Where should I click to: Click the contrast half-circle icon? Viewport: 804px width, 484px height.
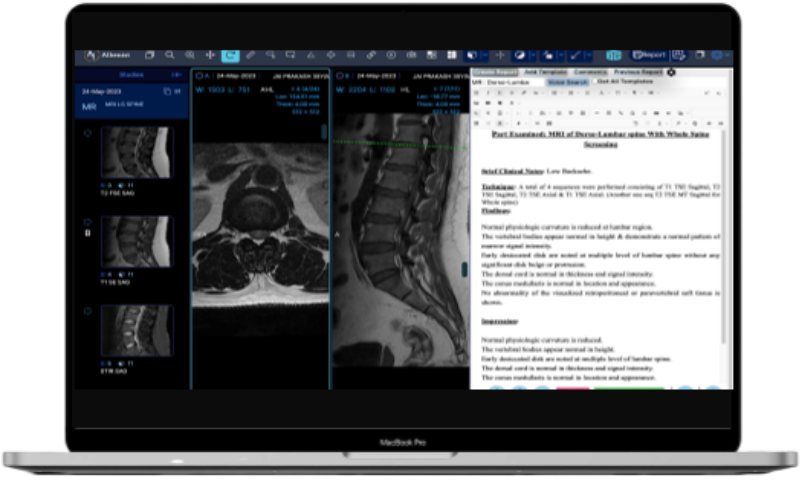[519, 55]
